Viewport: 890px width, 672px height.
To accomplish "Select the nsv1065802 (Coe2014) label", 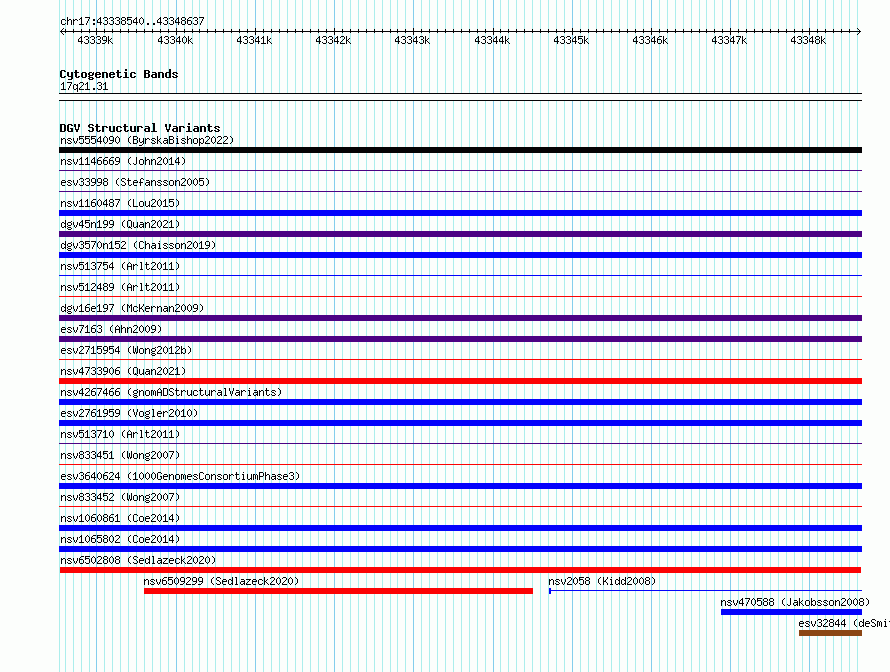I will coord(120,539).
